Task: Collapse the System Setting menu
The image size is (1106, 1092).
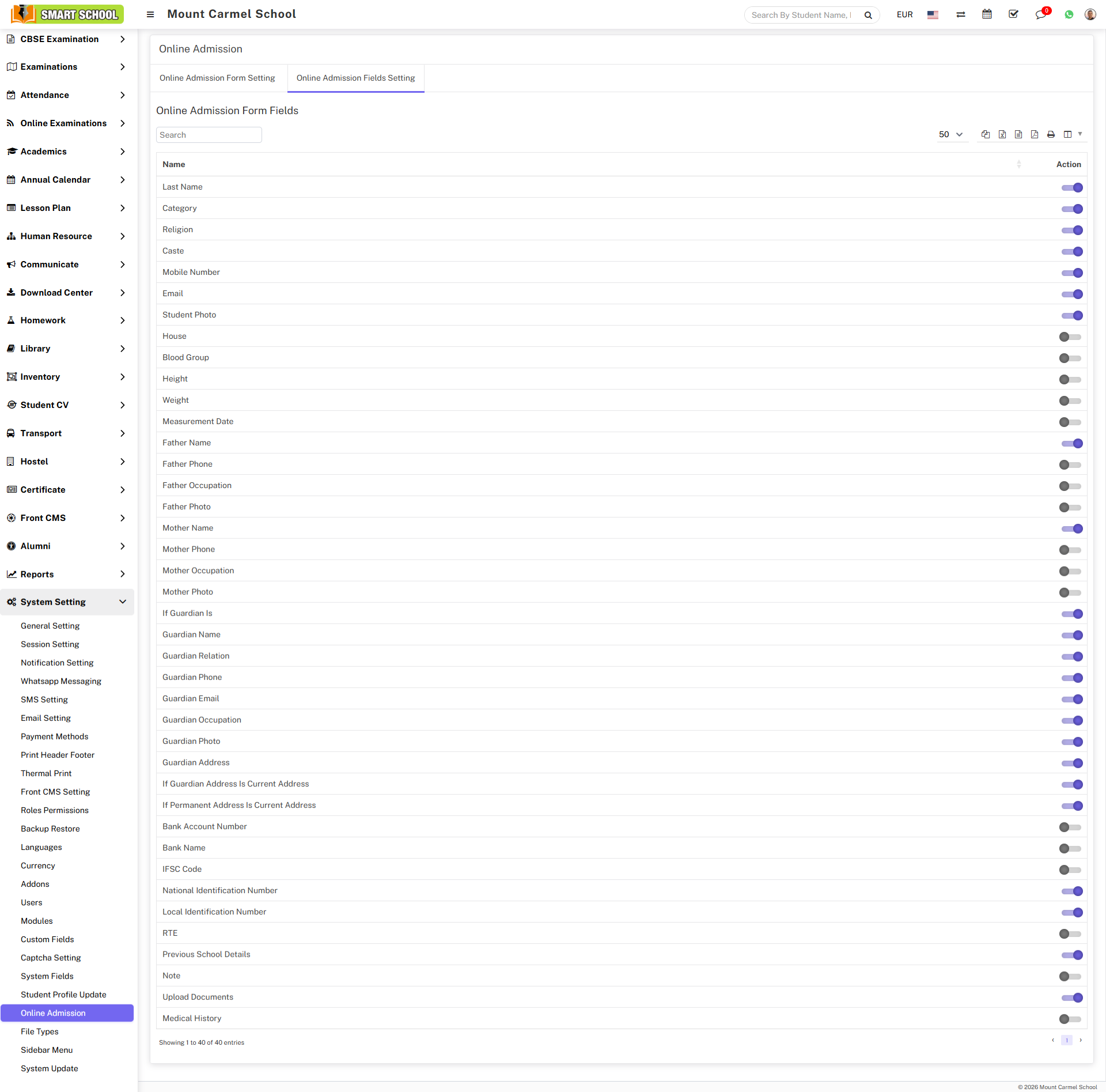Action: pyautogui.click(x=67, y=602)
